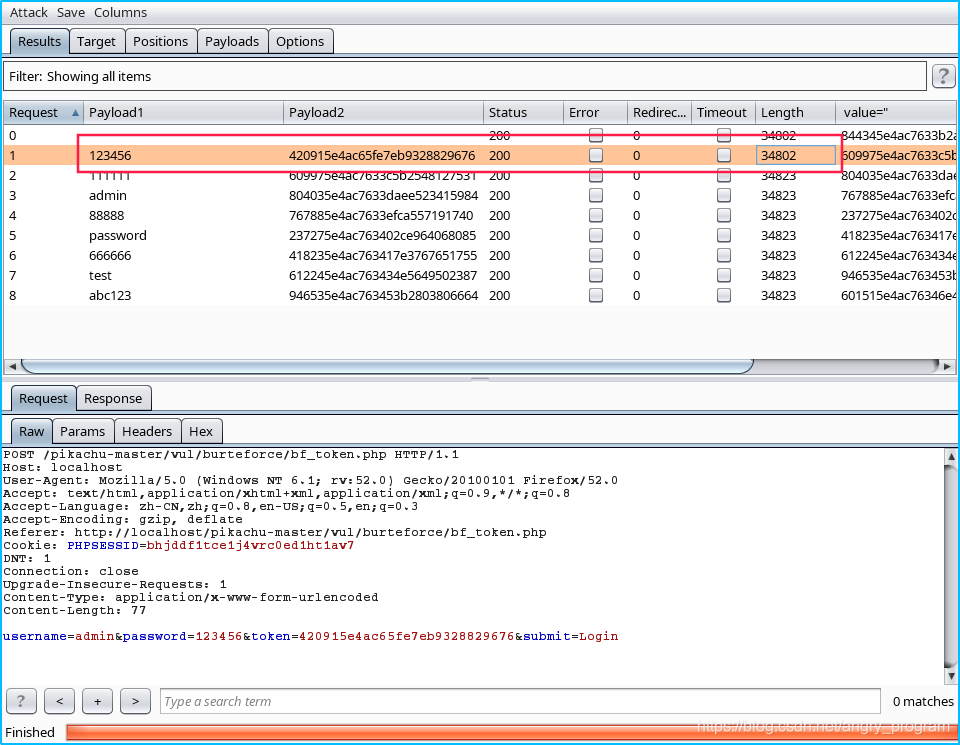960x745 pixels.
Task: Sort by Status column header
Action: [x=523, y=113]
